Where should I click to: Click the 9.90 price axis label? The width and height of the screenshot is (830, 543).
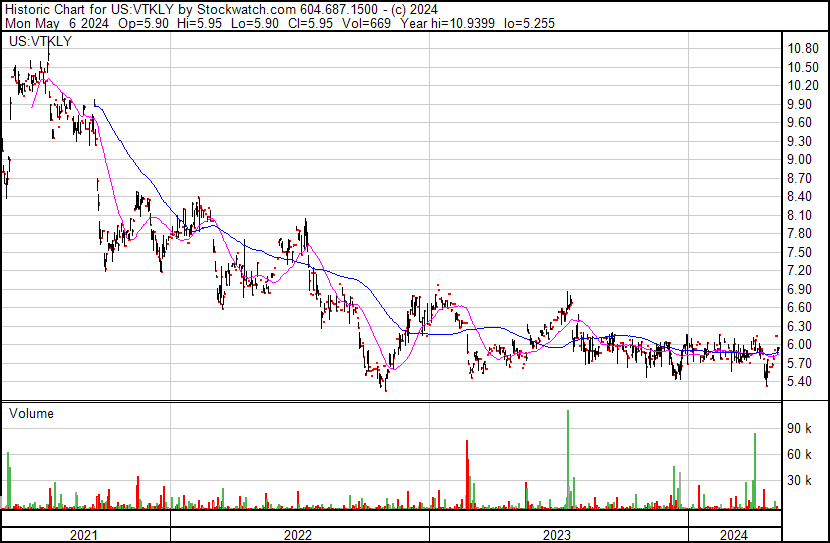pyautogui.click(x=799, y=104)
